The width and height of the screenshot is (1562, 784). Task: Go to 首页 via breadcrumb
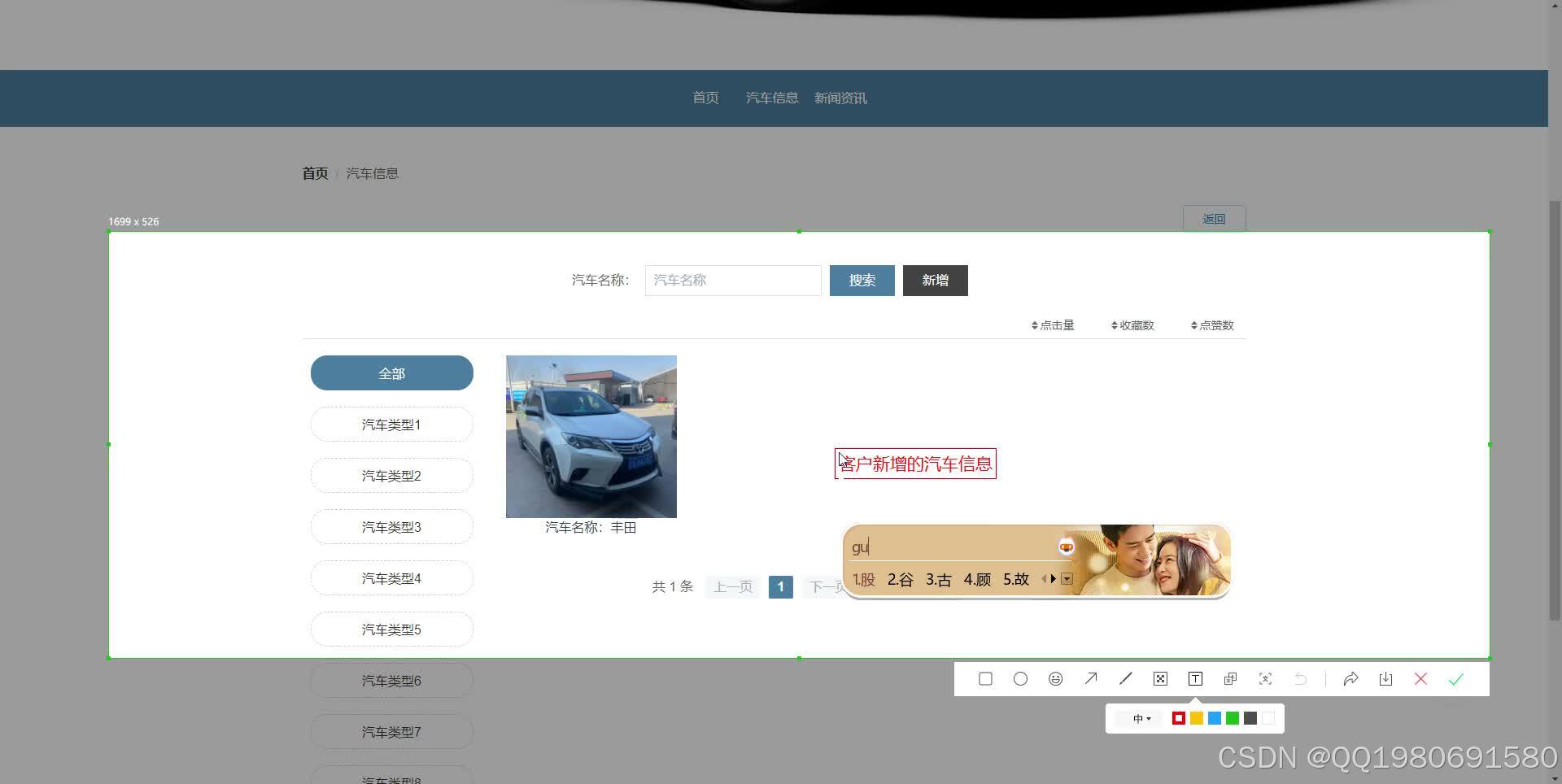[x=315, y=173]
